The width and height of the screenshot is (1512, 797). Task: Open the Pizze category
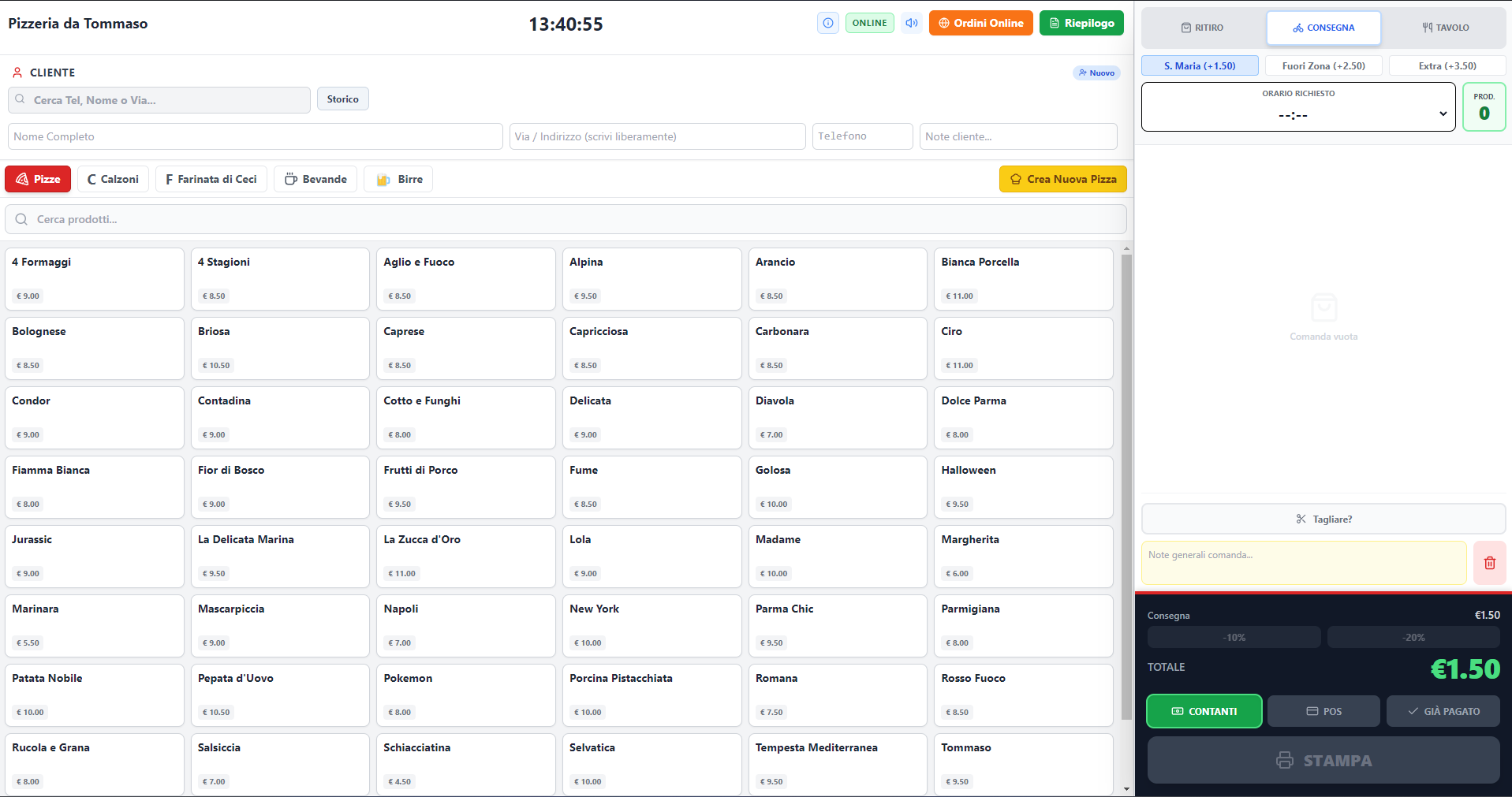coord(38,179)
